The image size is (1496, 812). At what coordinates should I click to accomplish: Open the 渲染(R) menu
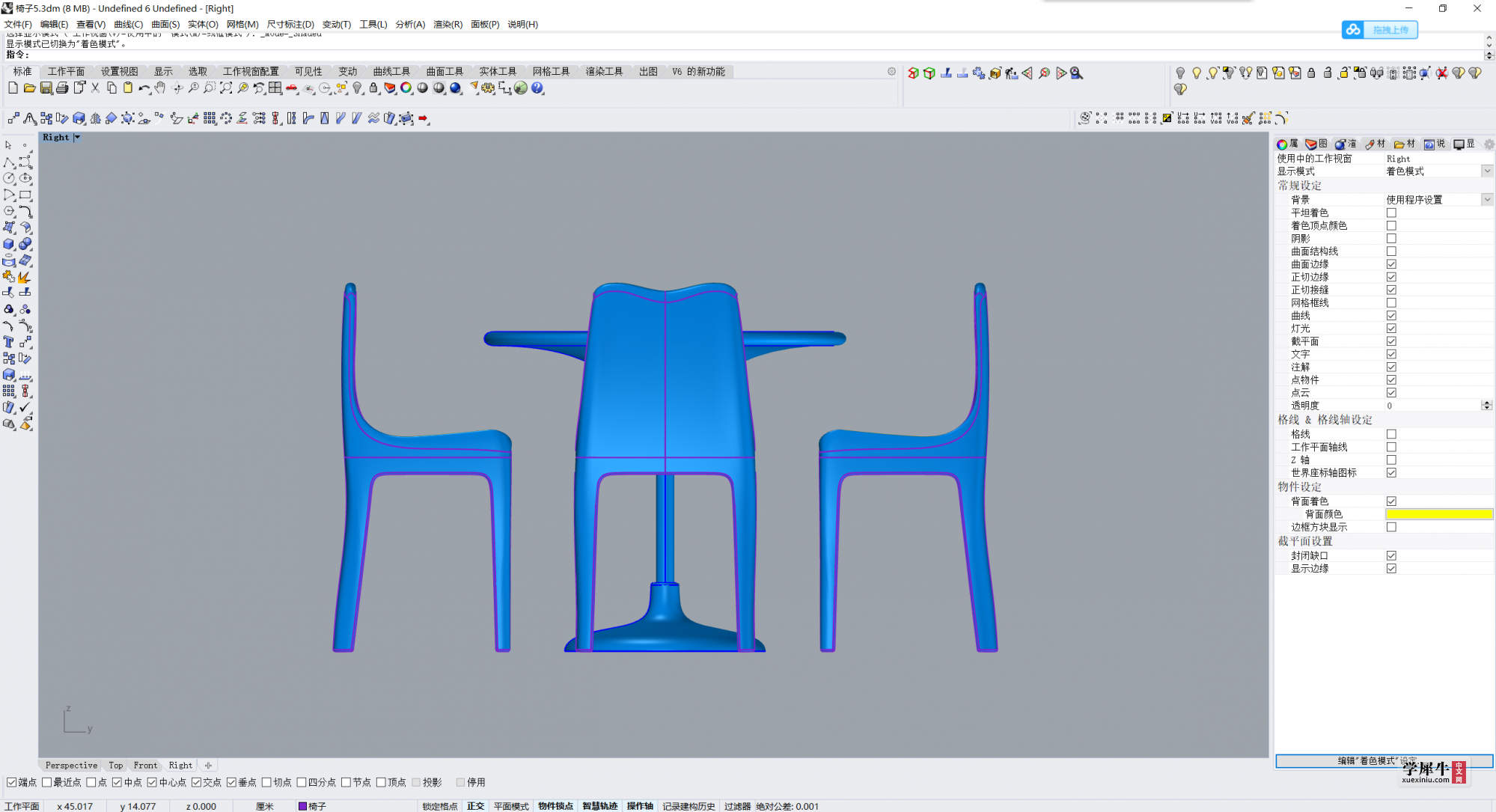pyautogui.click(x=448, y=24)
